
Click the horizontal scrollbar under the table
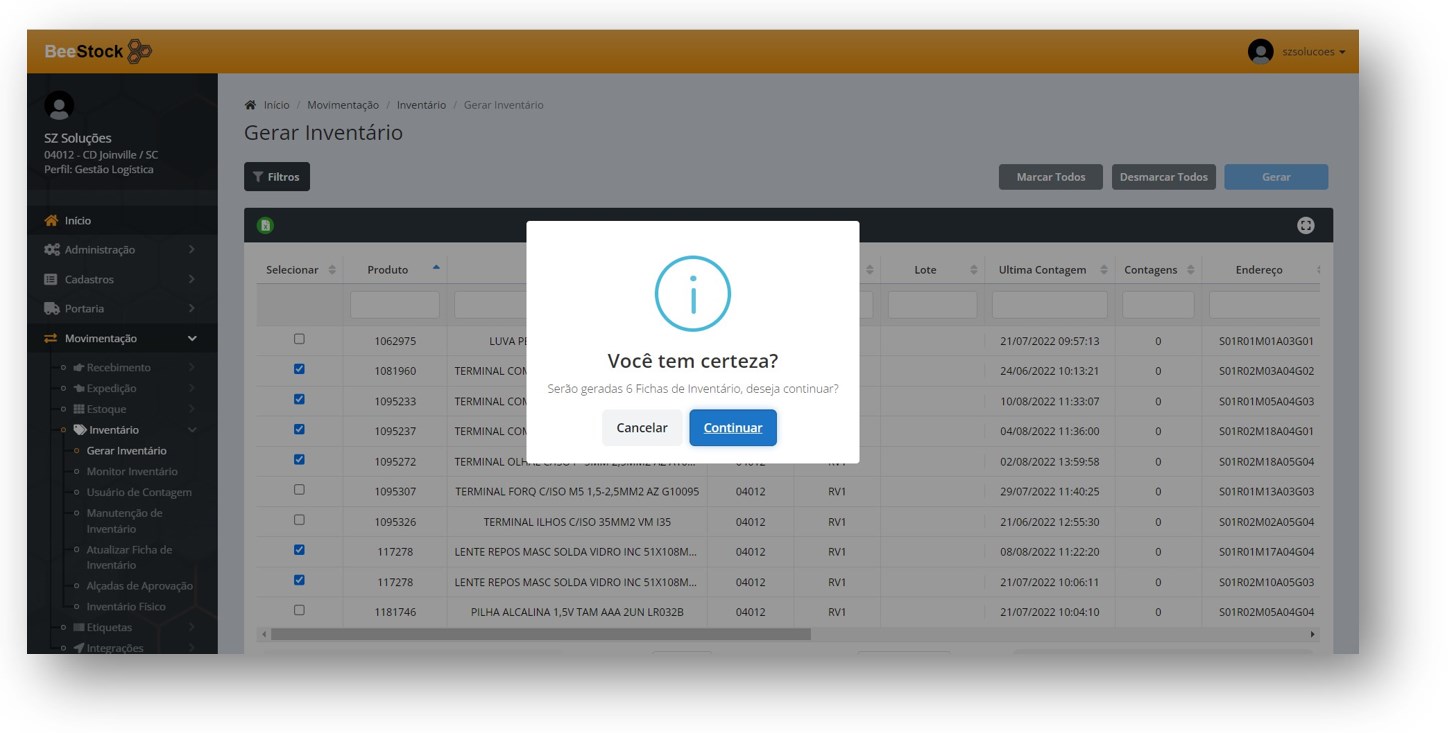pyautogui.click(x=540, y=634)
